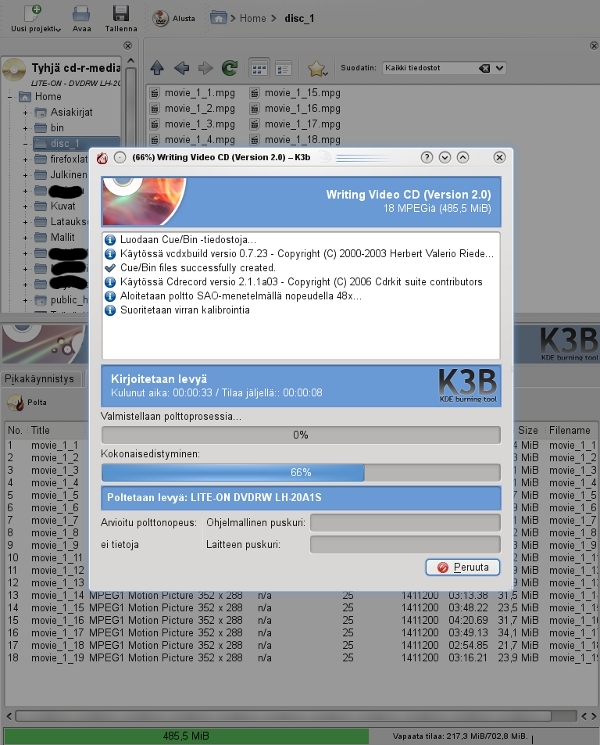This screenshot has height=745, width=600.
Task: Click the 485,5 MiB capacity bar
Action: 186,736
